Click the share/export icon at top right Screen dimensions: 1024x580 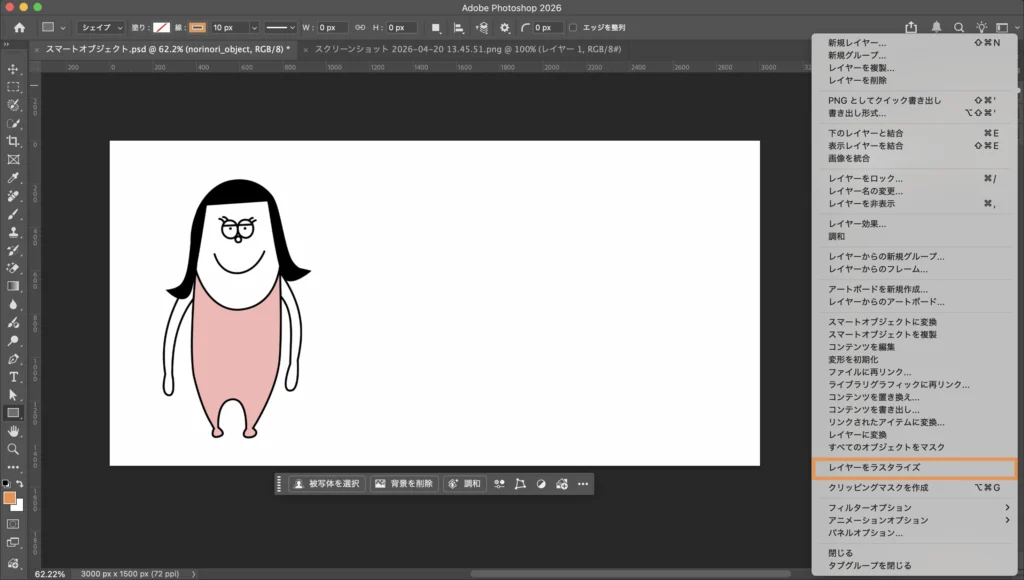click(x=911, y=27)
